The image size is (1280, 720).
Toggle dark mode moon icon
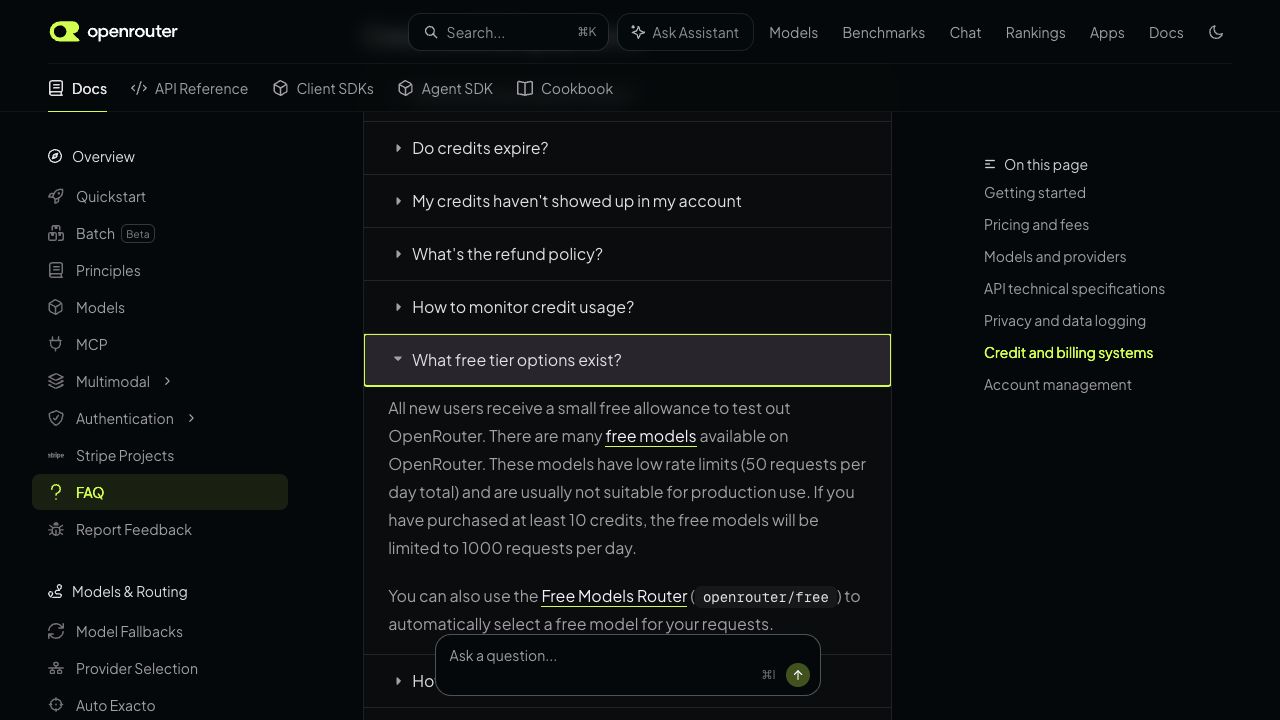tap(1216, 32)
